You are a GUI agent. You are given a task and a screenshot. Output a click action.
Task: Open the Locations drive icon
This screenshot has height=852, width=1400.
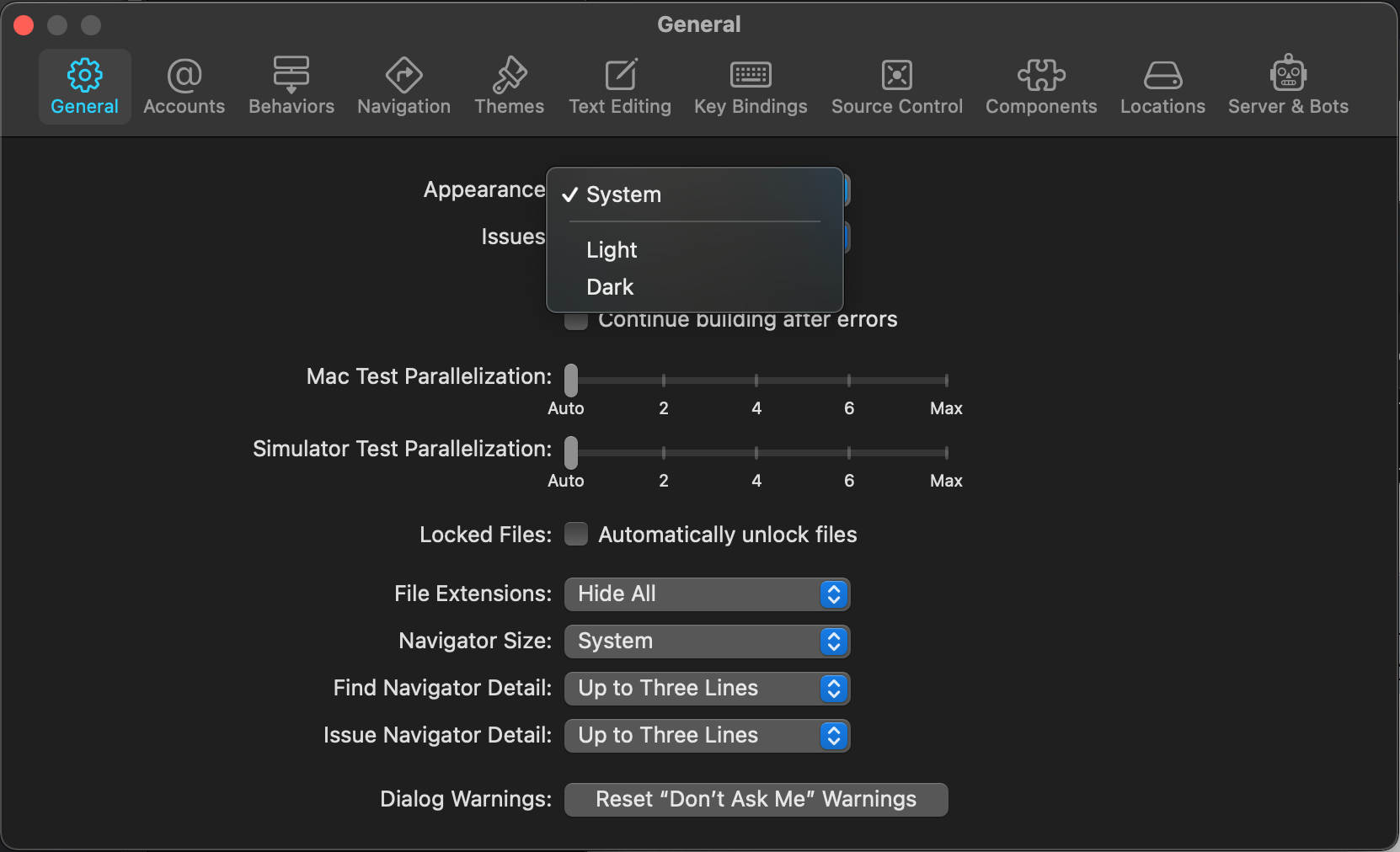(x=1163, y=76)
